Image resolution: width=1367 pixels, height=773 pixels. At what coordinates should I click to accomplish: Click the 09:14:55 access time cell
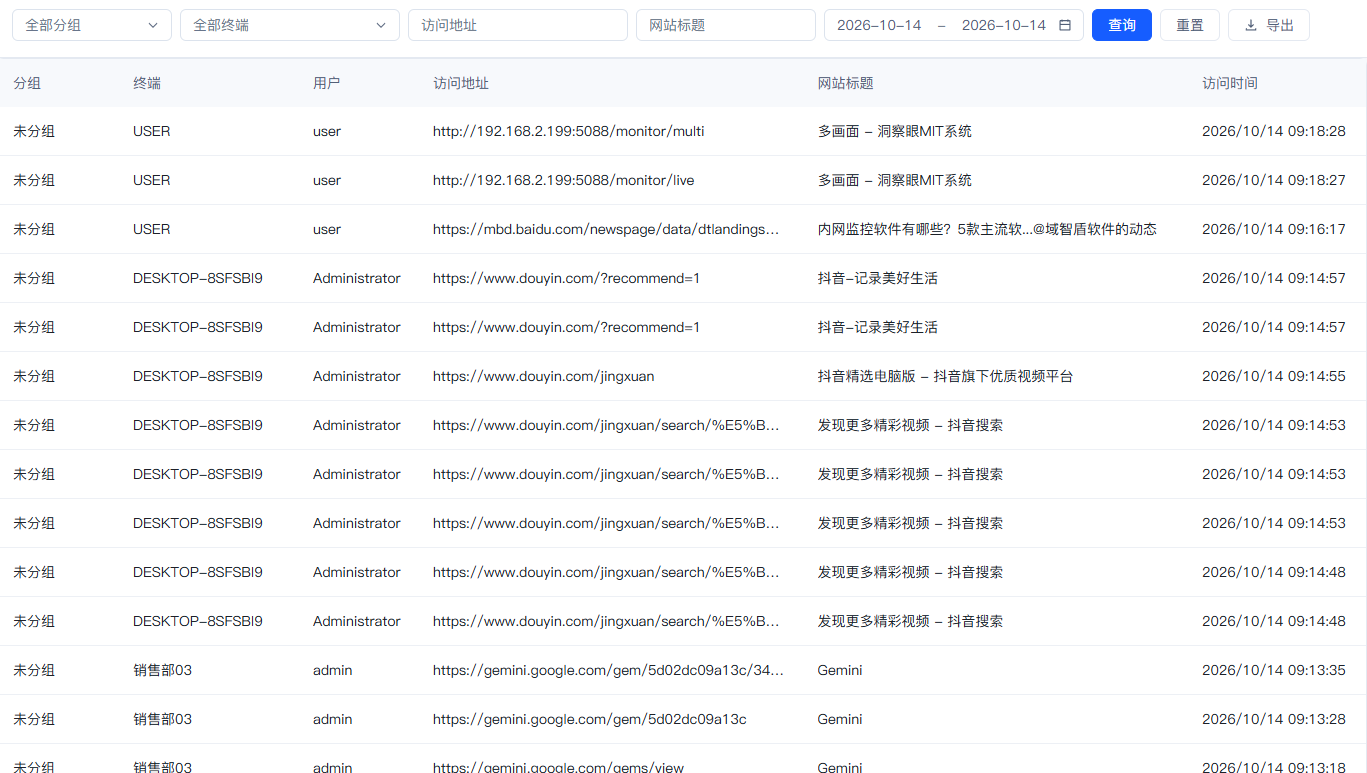pos(1274,376)
